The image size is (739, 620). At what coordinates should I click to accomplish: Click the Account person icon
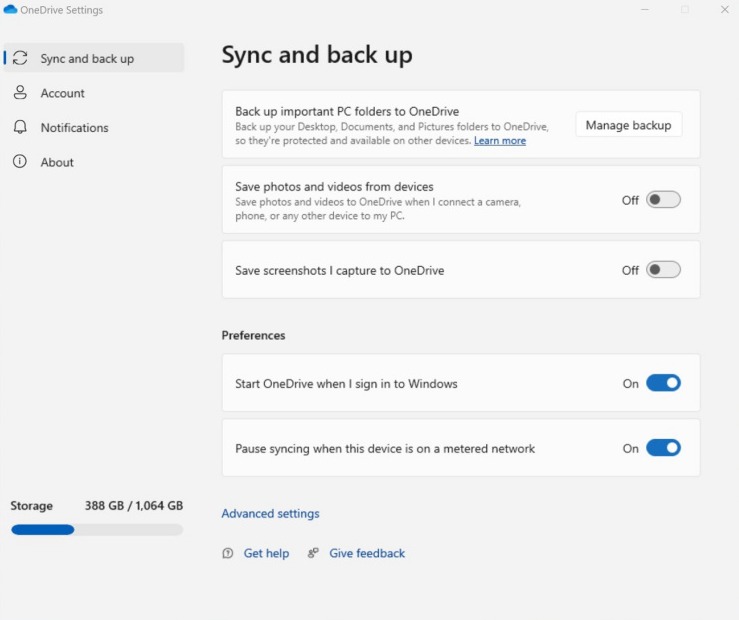(20, 92)
